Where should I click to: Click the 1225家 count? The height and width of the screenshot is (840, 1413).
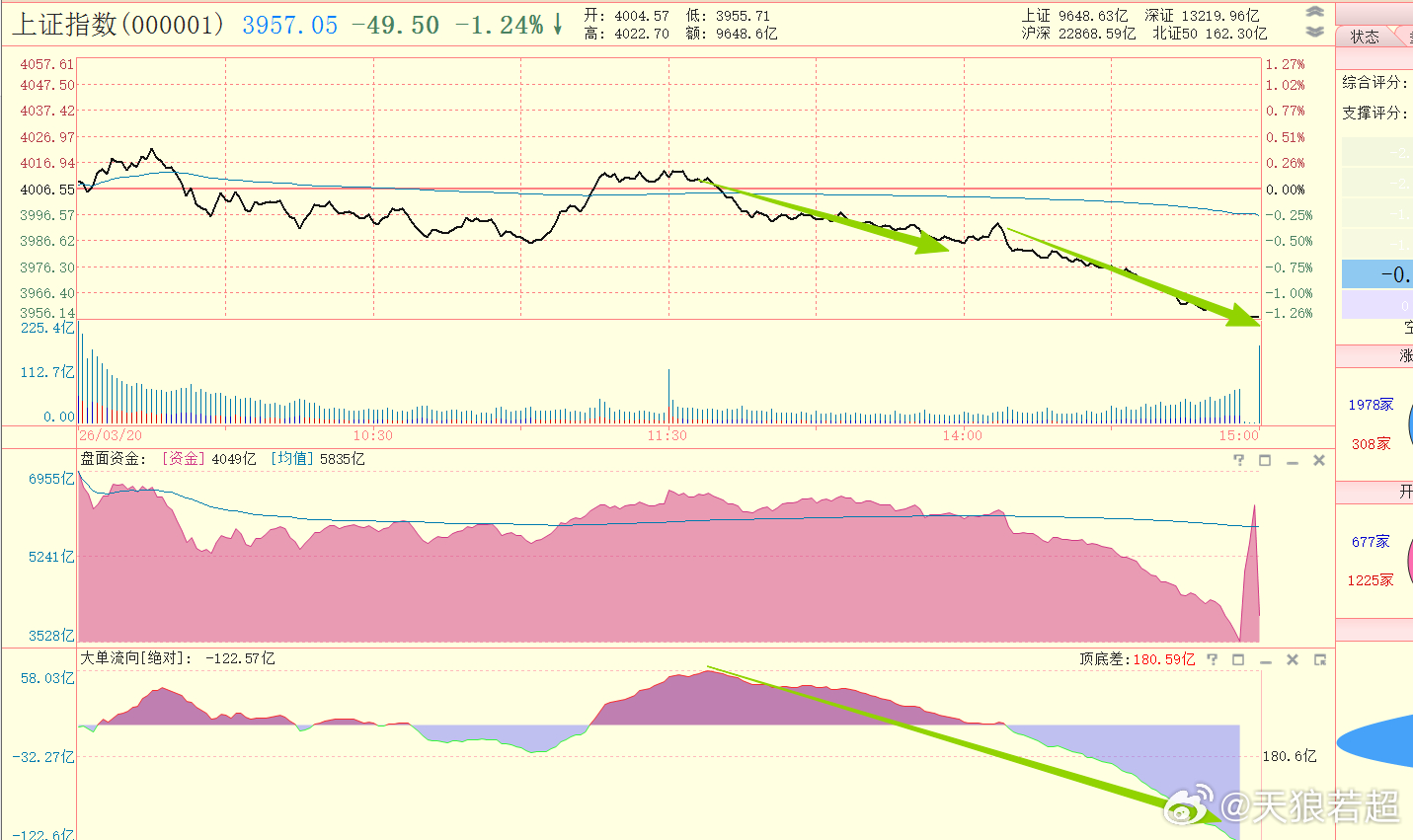(x=1371, y=580)
